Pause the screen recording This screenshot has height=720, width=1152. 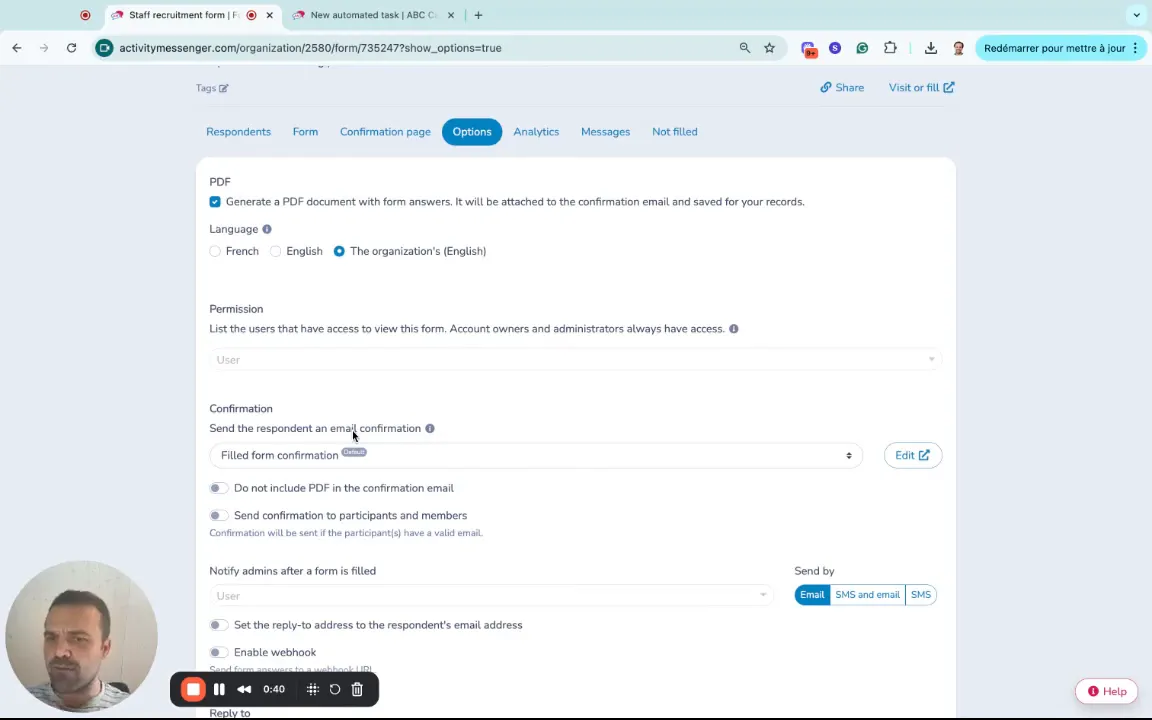pos(219,689)
